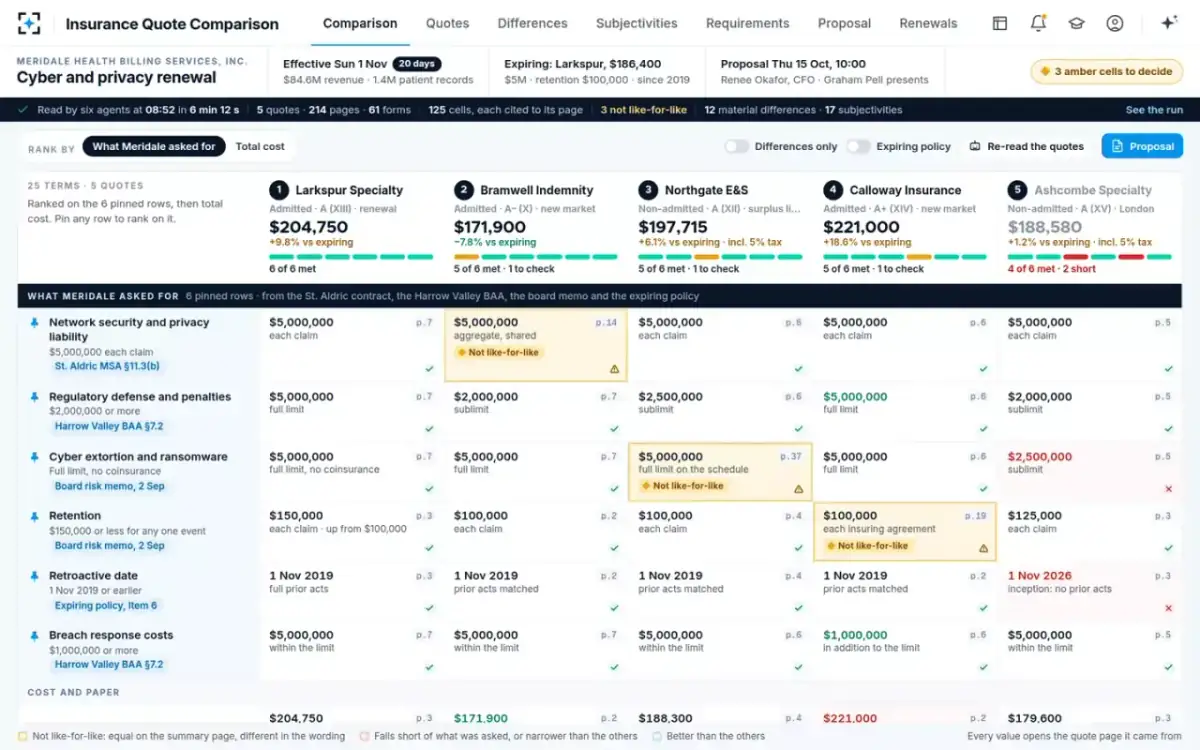
Task: Open the notifications bell
Action: pyautogui.click(x=1038, y=23)
